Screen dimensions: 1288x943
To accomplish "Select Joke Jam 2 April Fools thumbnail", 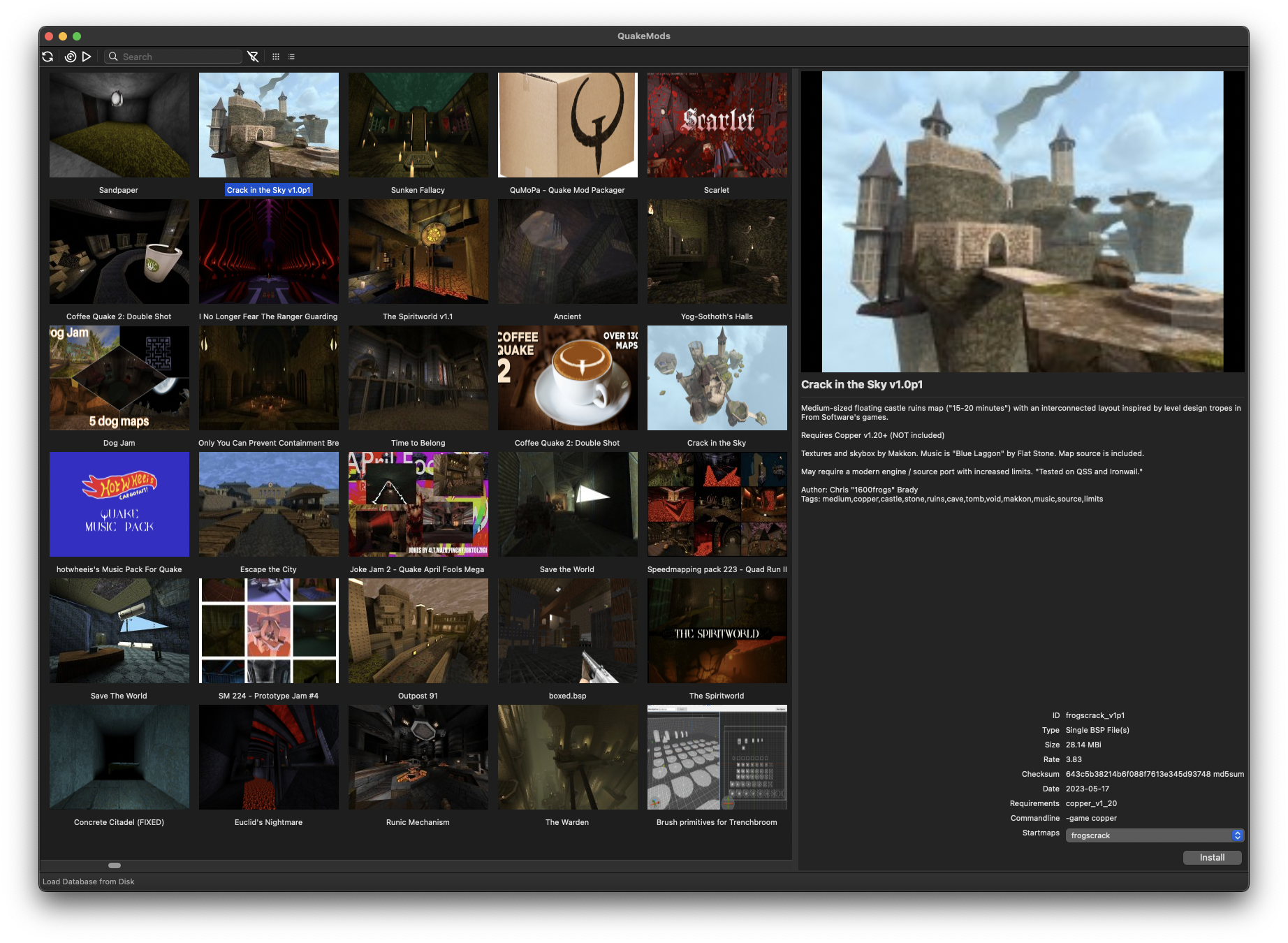I will pos(418,504).
